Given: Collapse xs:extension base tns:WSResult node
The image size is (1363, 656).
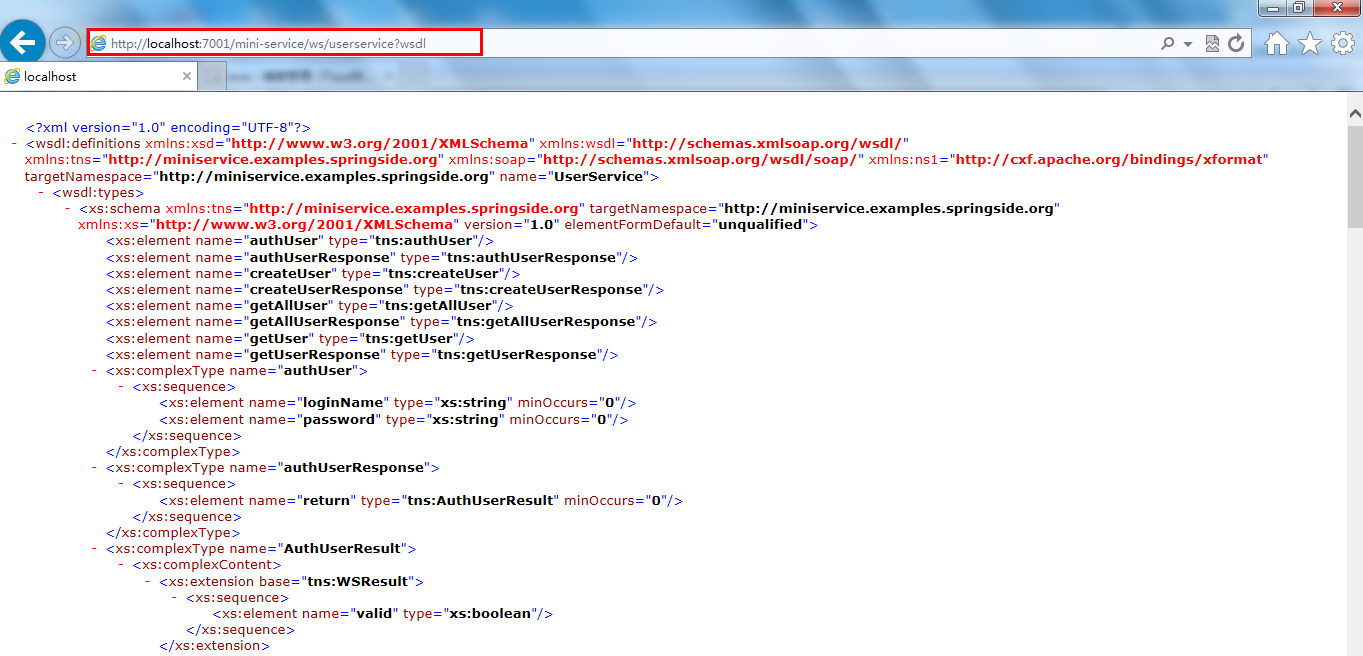Looking at the screenshot, I should click(148, 581).
